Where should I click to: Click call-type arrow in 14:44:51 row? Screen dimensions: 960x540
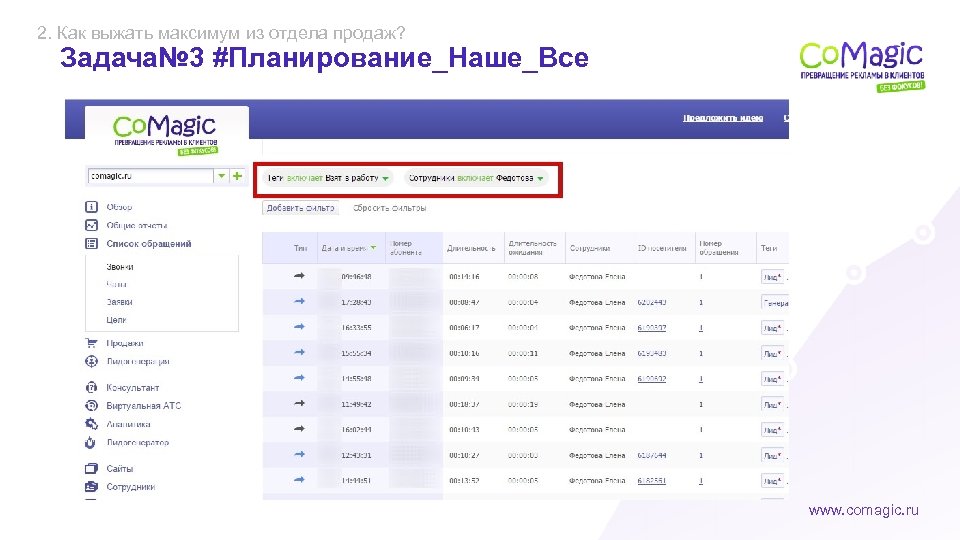299,479
